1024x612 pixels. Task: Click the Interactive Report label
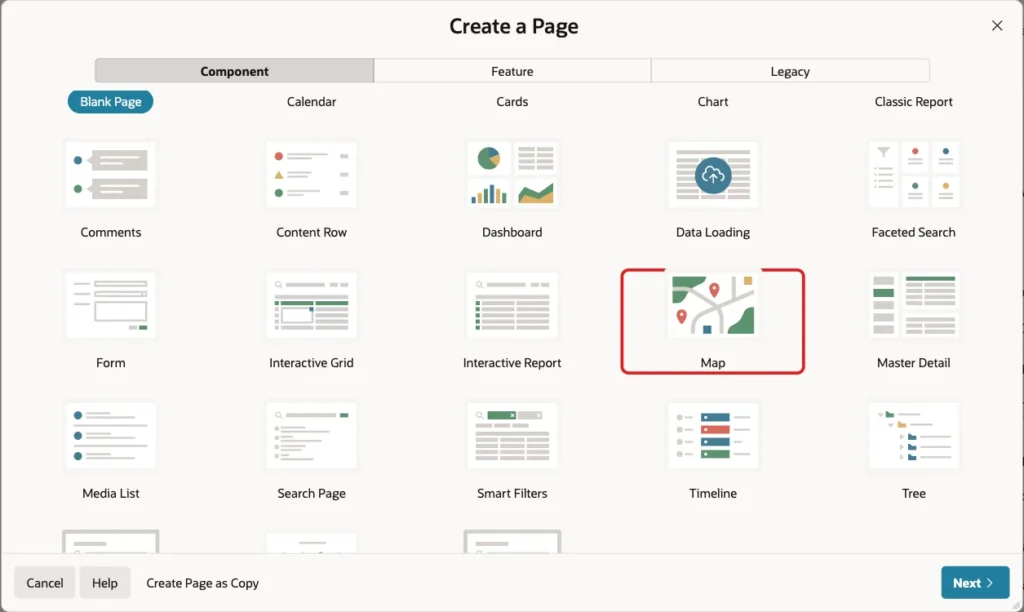512,362
